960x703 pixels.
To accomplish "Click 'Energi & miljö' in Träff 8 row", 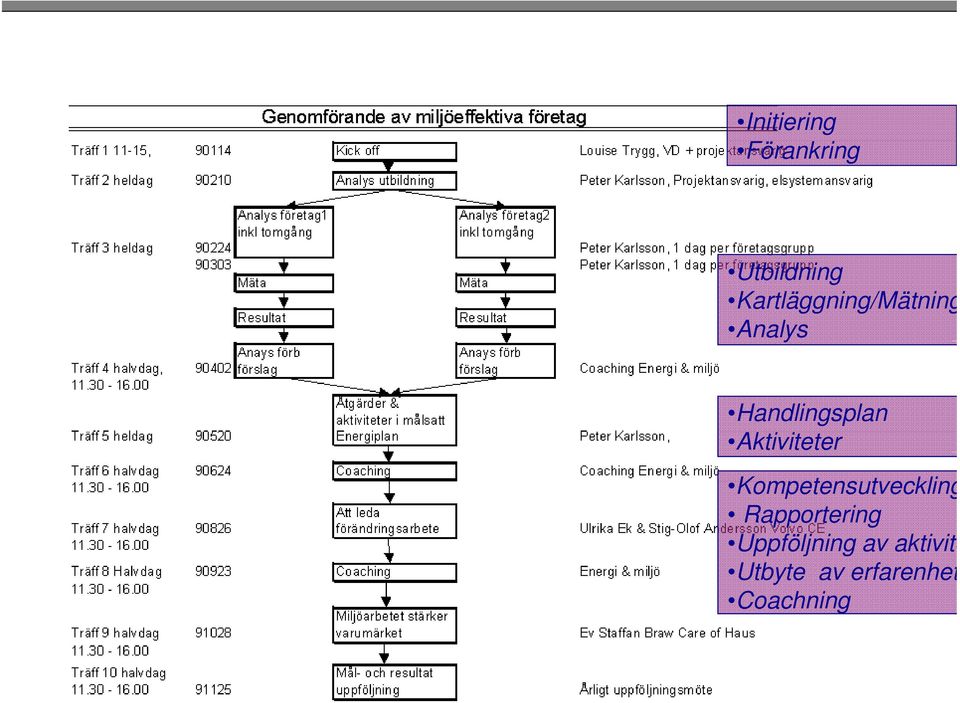I will (620, 571).
